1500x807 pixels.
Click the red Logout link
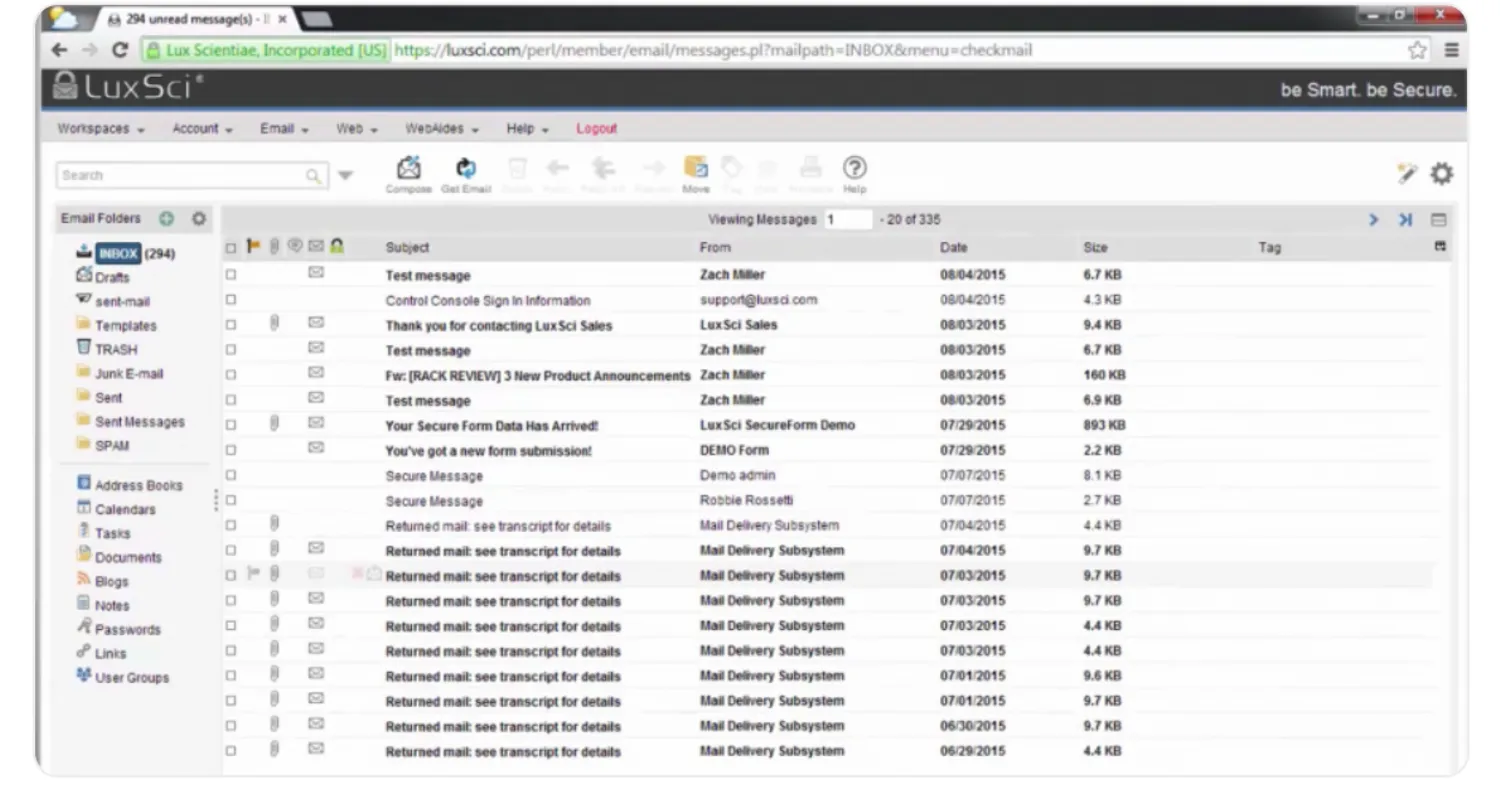tap(596, 129)
